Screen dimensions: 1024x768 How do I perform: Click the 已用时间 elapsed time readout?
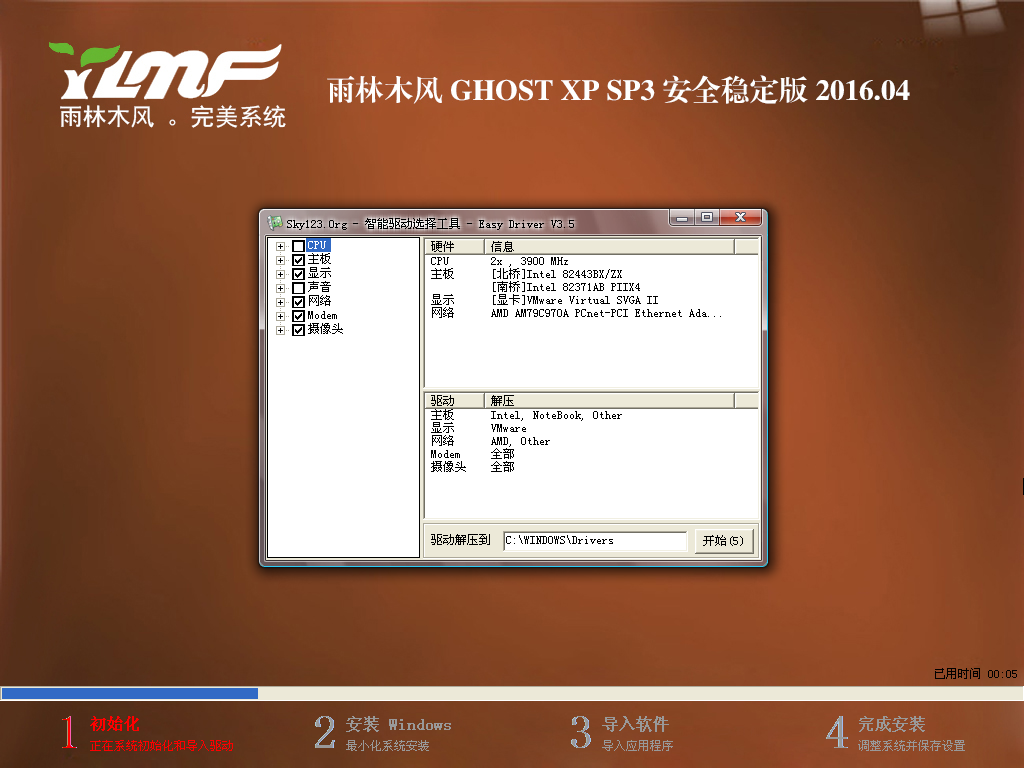click(x=976, y=673)
